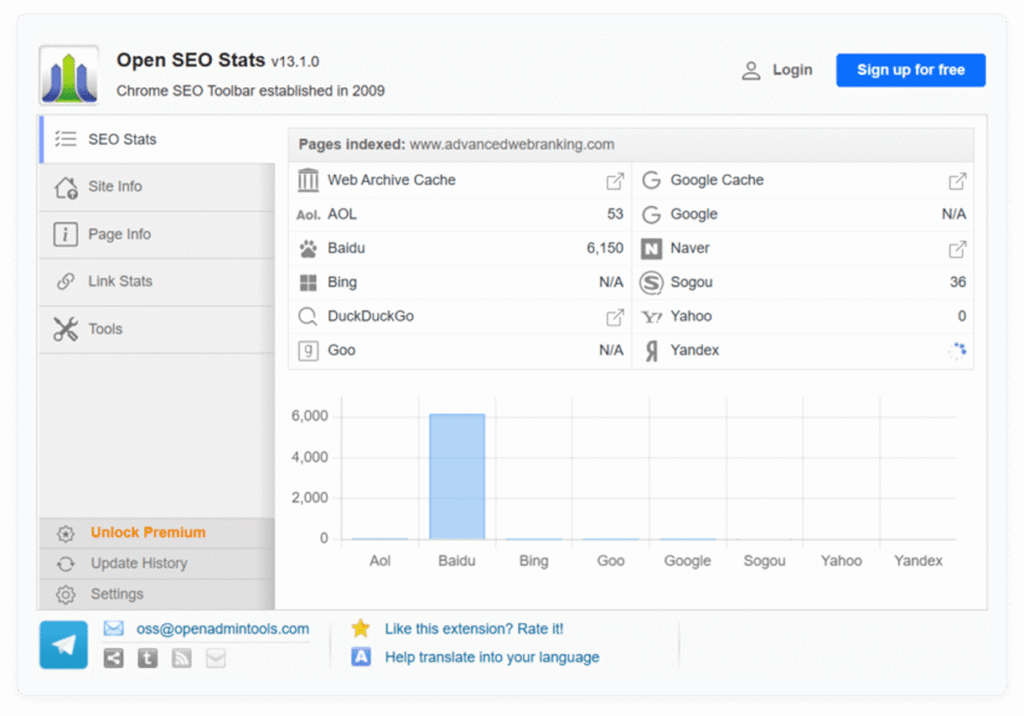Click the Update History refresh icon

pos(65,564)
